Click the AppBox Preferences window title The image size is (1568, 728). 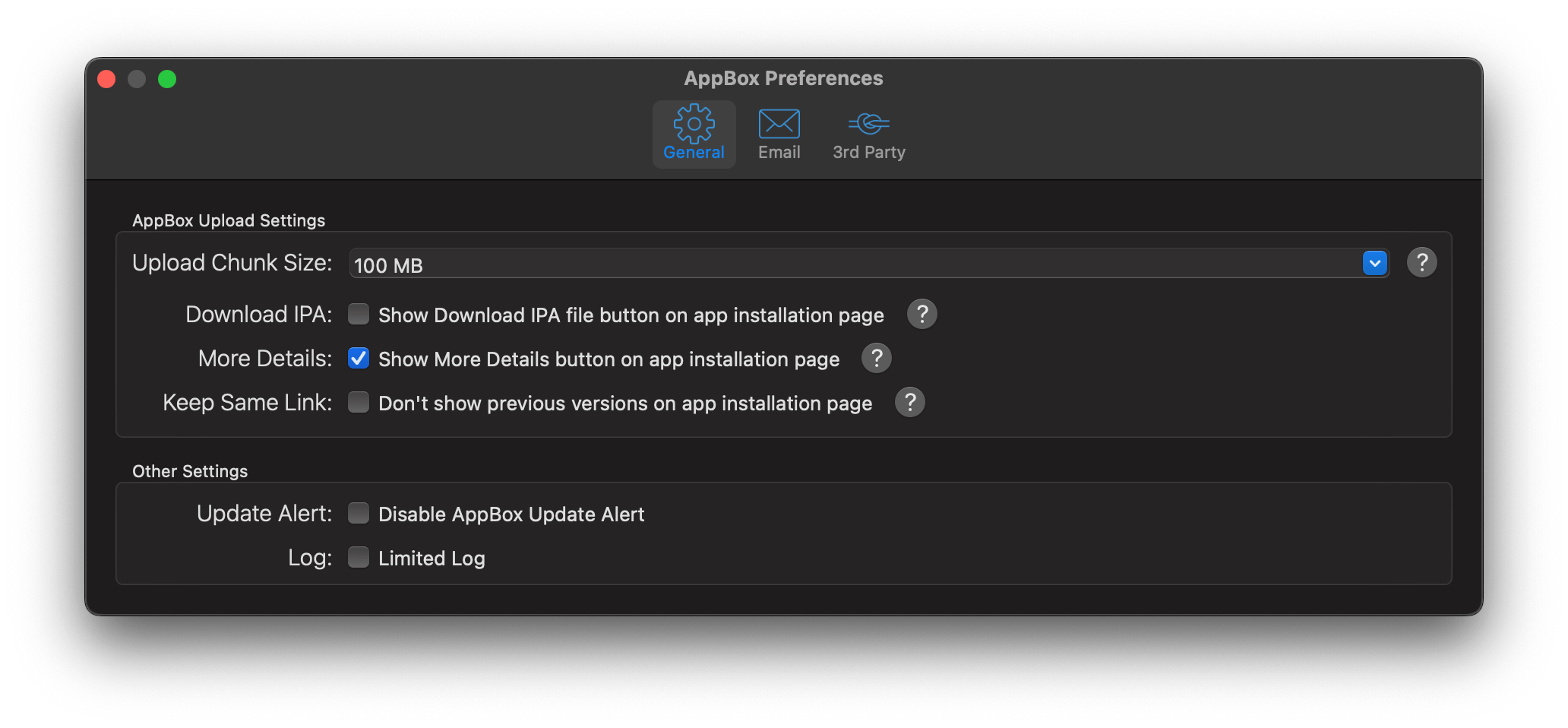pos(783,78)
